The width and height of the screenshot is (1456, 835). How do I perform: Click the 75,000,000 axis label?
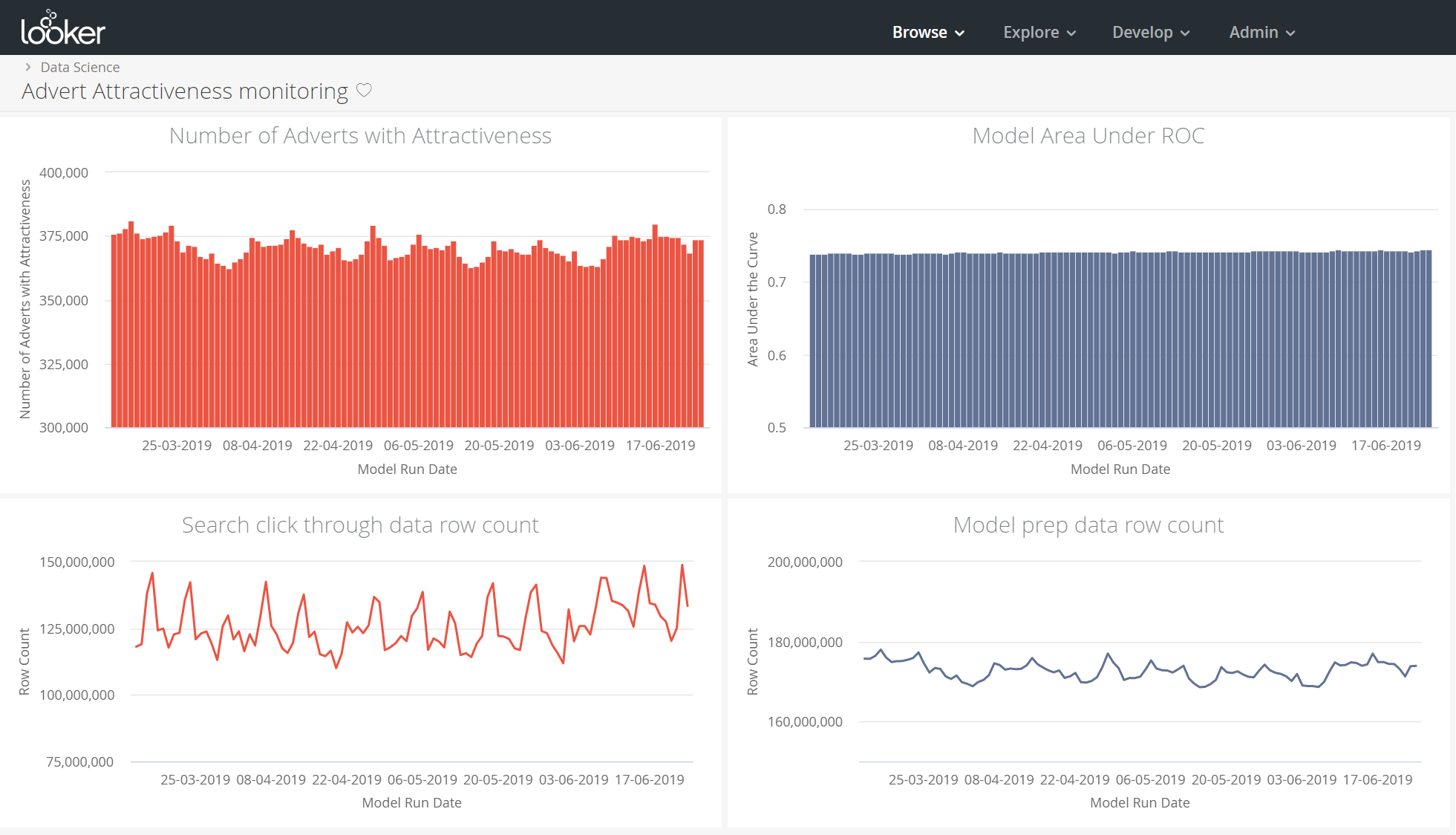coord(80,761)
